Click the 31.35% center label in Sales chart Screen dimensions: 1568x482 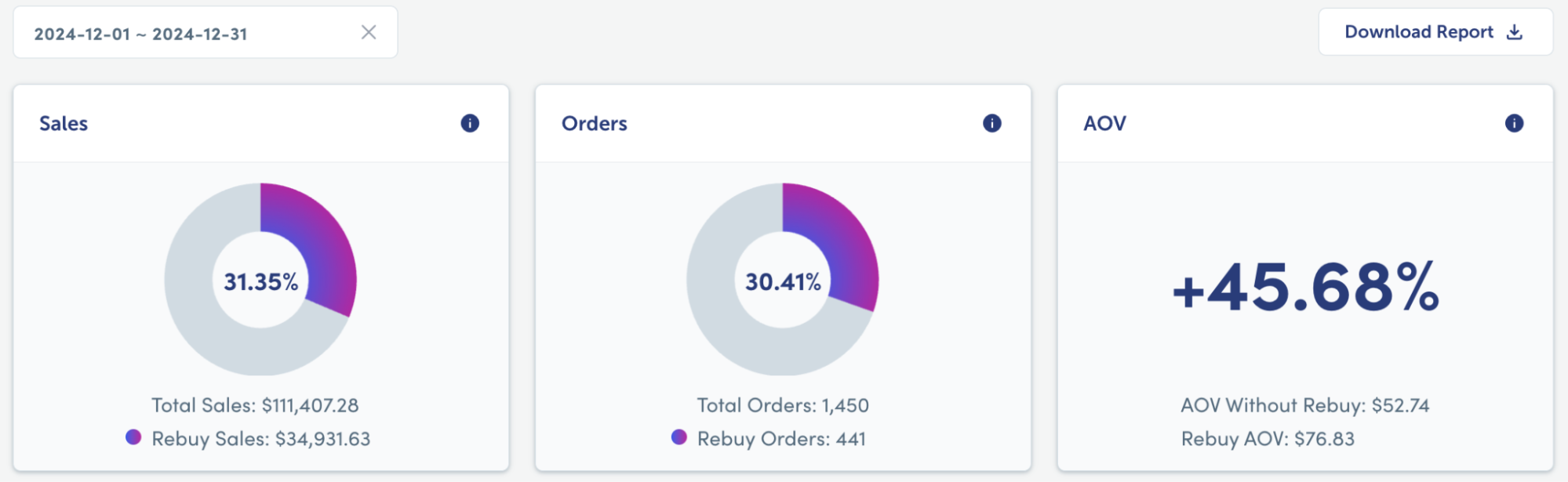click(261, 281)
